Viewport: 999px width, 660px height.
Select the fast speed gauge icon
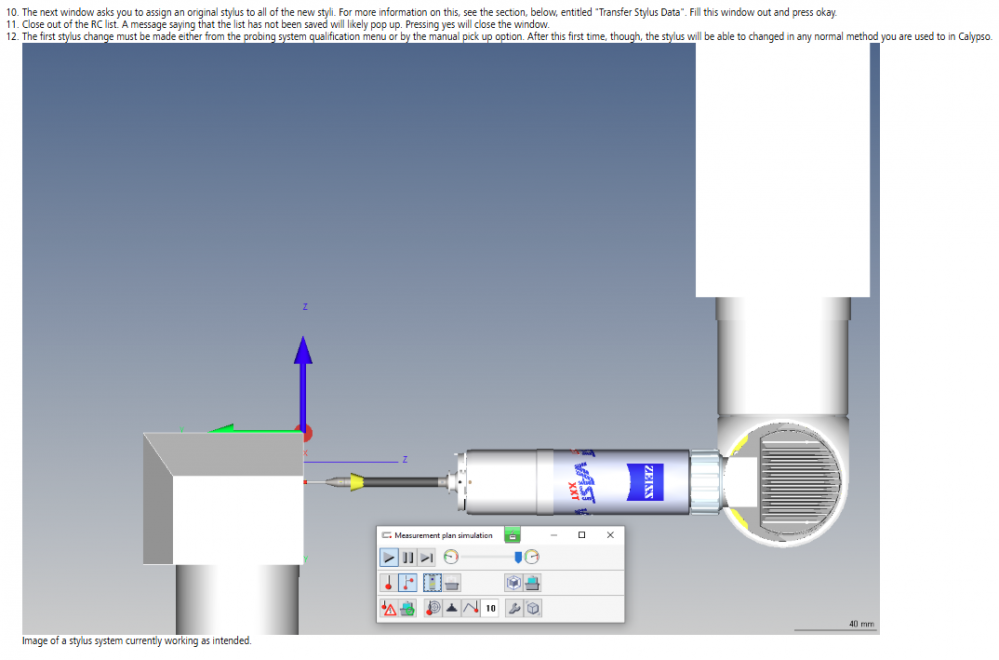531,557
